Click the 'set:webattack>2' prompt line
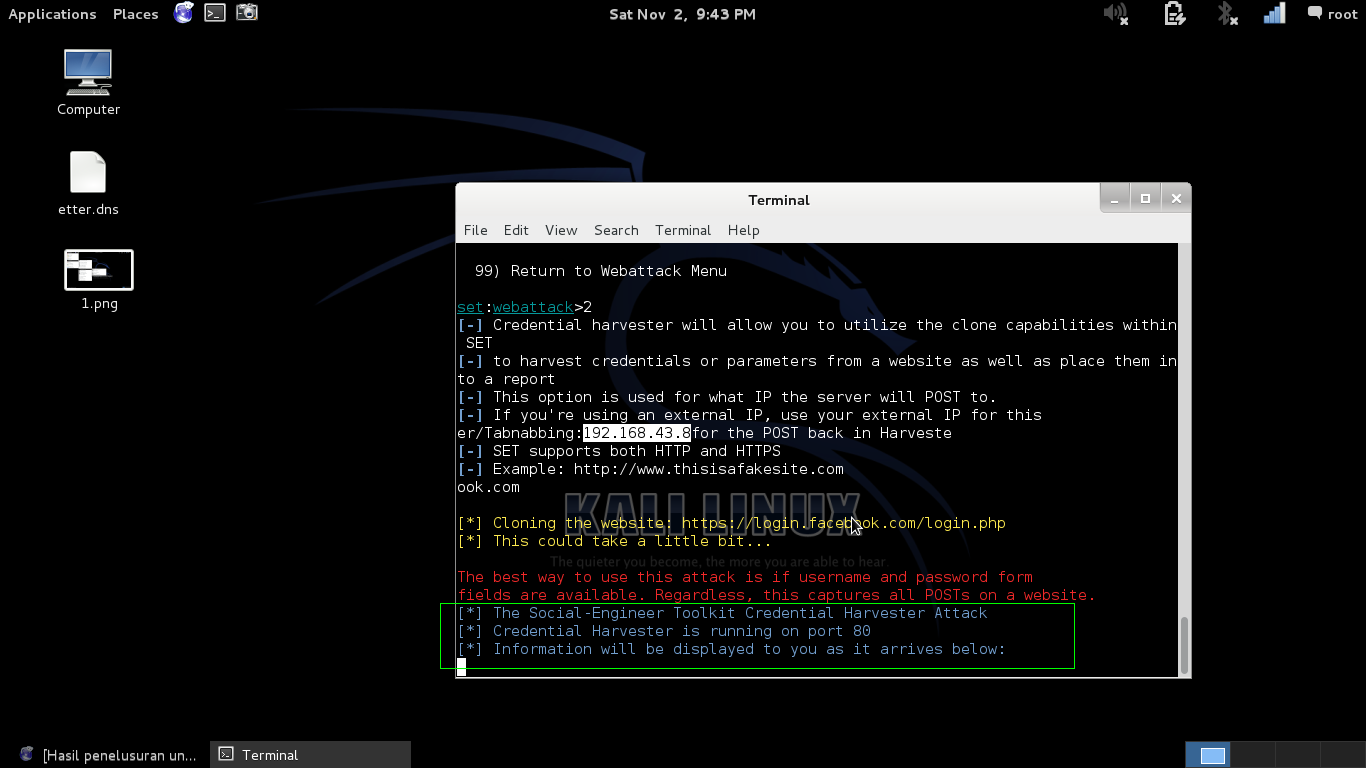1366x768 pixels. (x=525, y=307)
